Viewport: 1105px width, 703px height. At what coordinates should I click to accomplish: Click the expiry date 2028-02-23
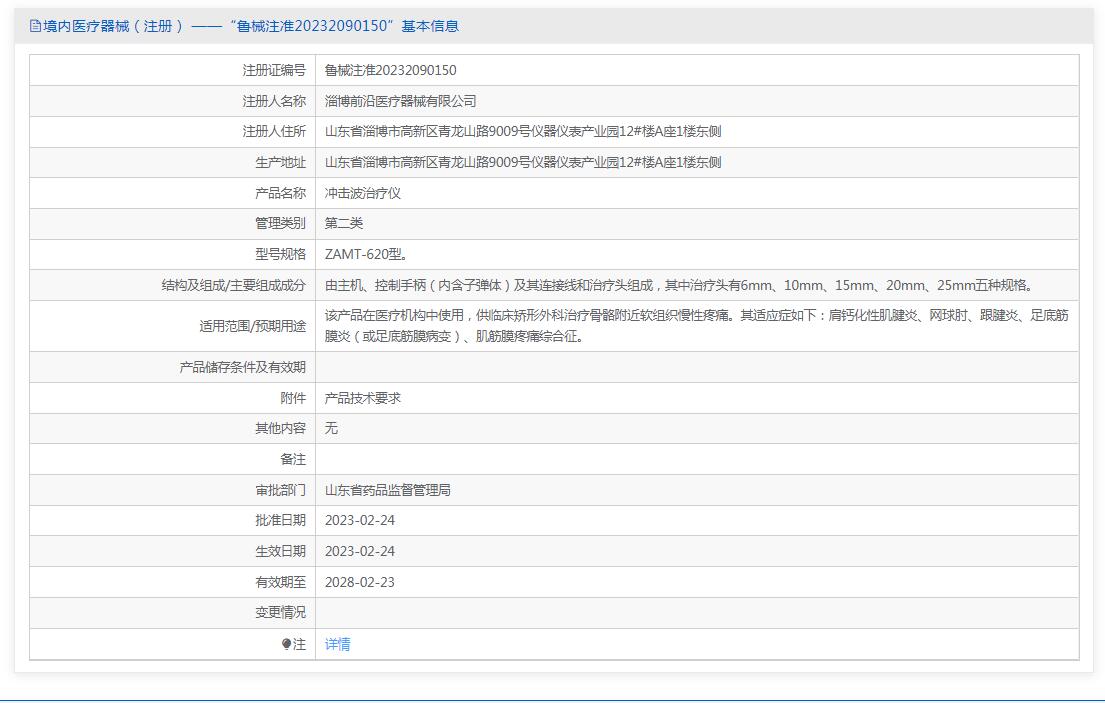click(359, 582)
